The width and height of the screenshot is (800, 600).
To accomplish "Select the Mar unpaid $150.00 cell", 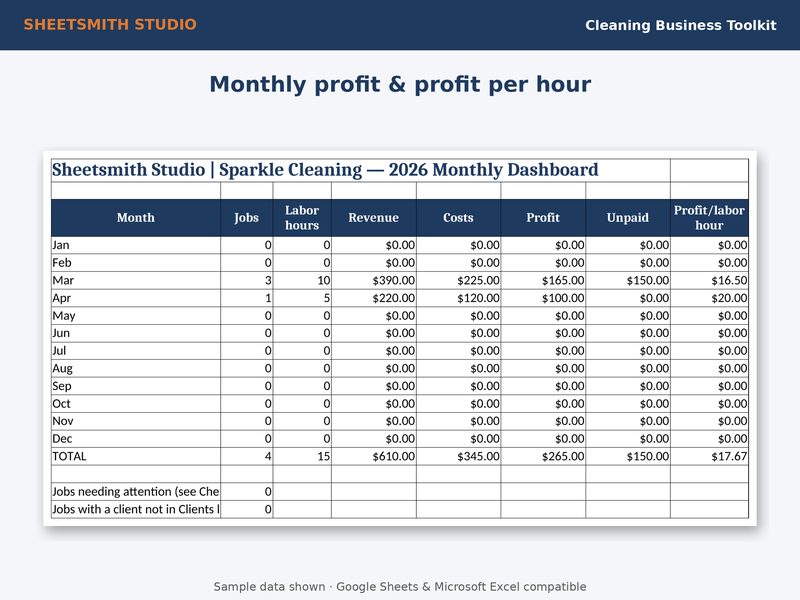I will [628, 280].
